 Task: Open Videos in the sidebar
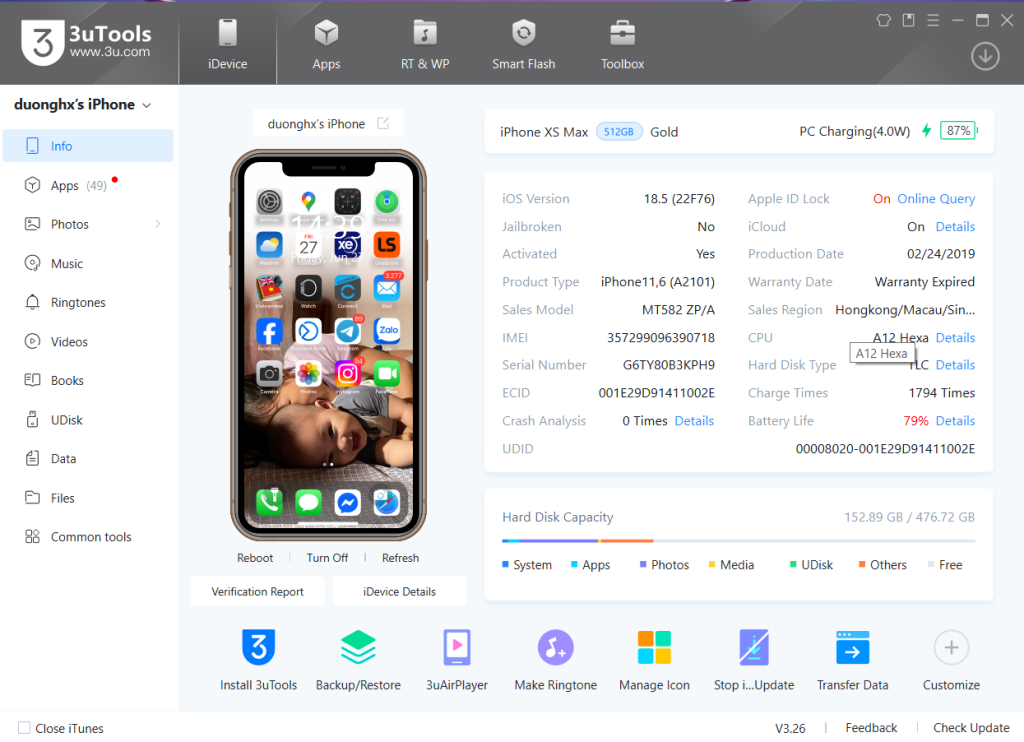click(x=88, y=342)
